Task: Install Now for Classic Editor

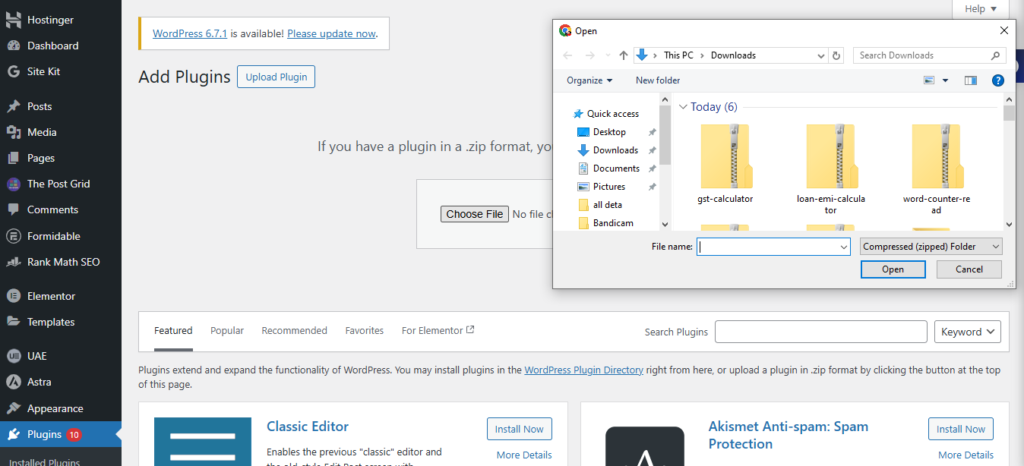Action: click(x=519, y=429)
